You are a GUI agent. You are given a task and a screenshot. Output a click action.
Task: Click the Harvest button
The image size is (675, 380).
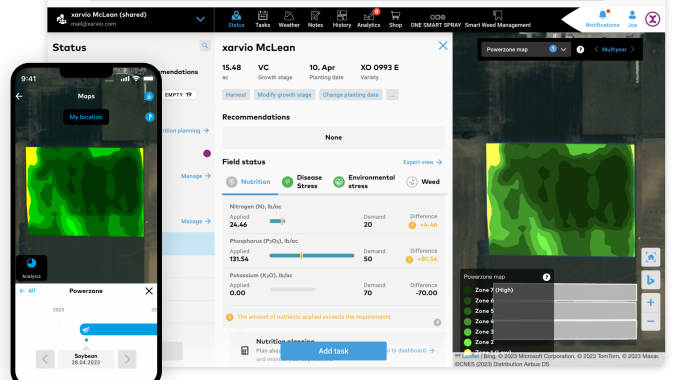(x=236, y=95)
